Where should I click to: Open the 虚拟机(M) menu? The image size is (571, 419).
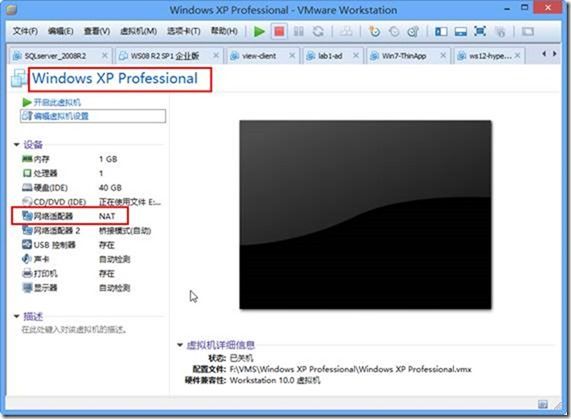[x=138, y=31]
